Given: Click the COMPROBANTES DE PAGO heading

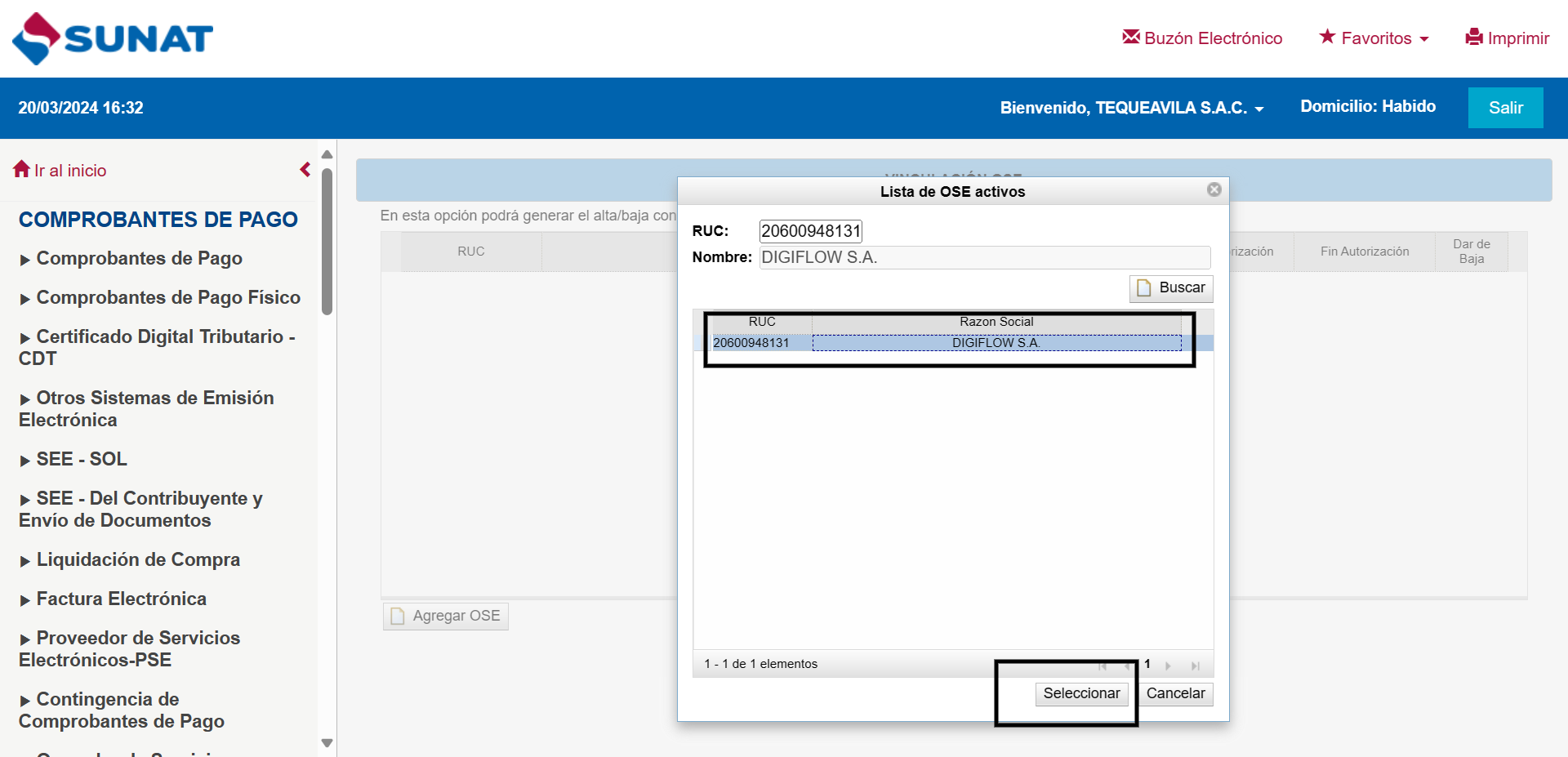Looking at the screenshot, I should click(x=158, y=220).
